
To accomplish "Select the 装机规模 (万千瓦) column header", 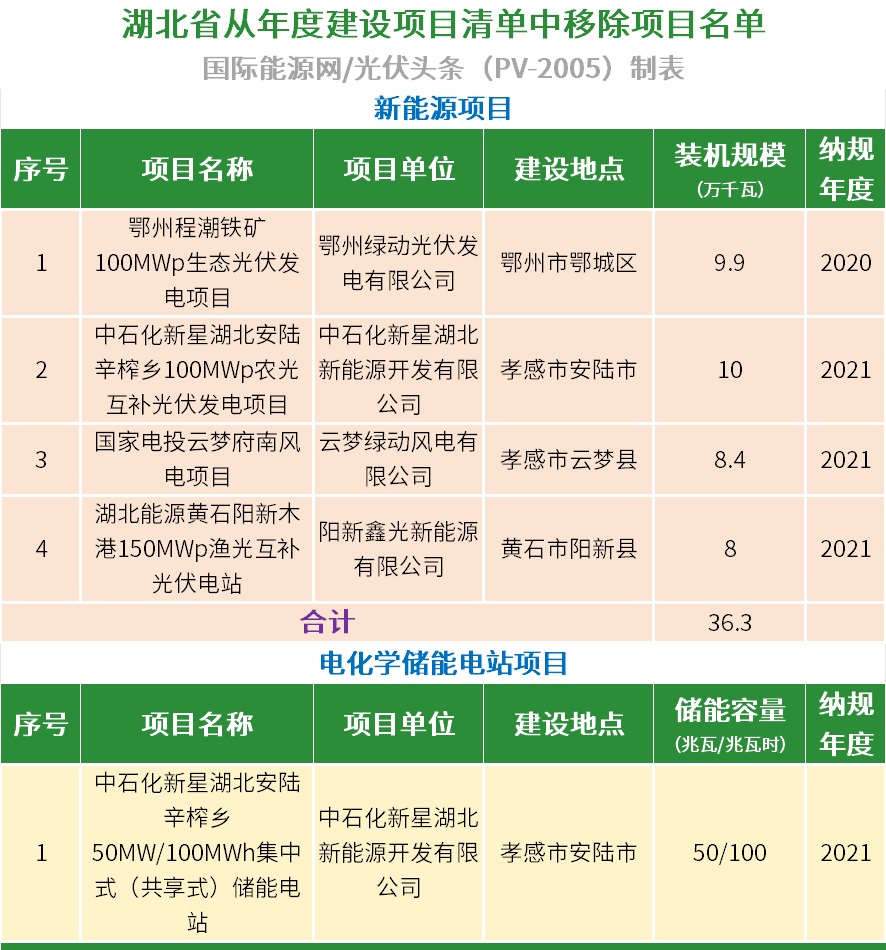I will click(x=730, y=168).
